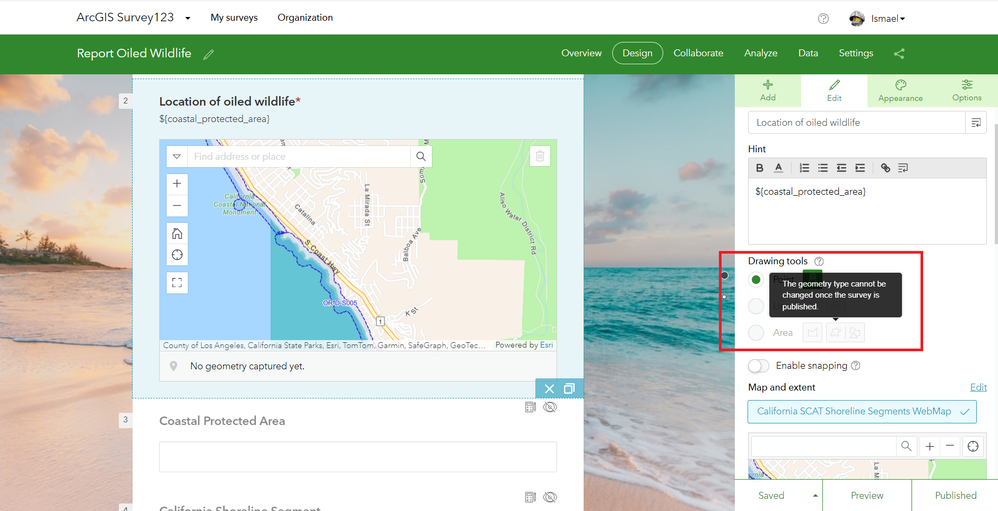Click the Preview button
Viewport: 998px width, 511px height.
(867, 495)
